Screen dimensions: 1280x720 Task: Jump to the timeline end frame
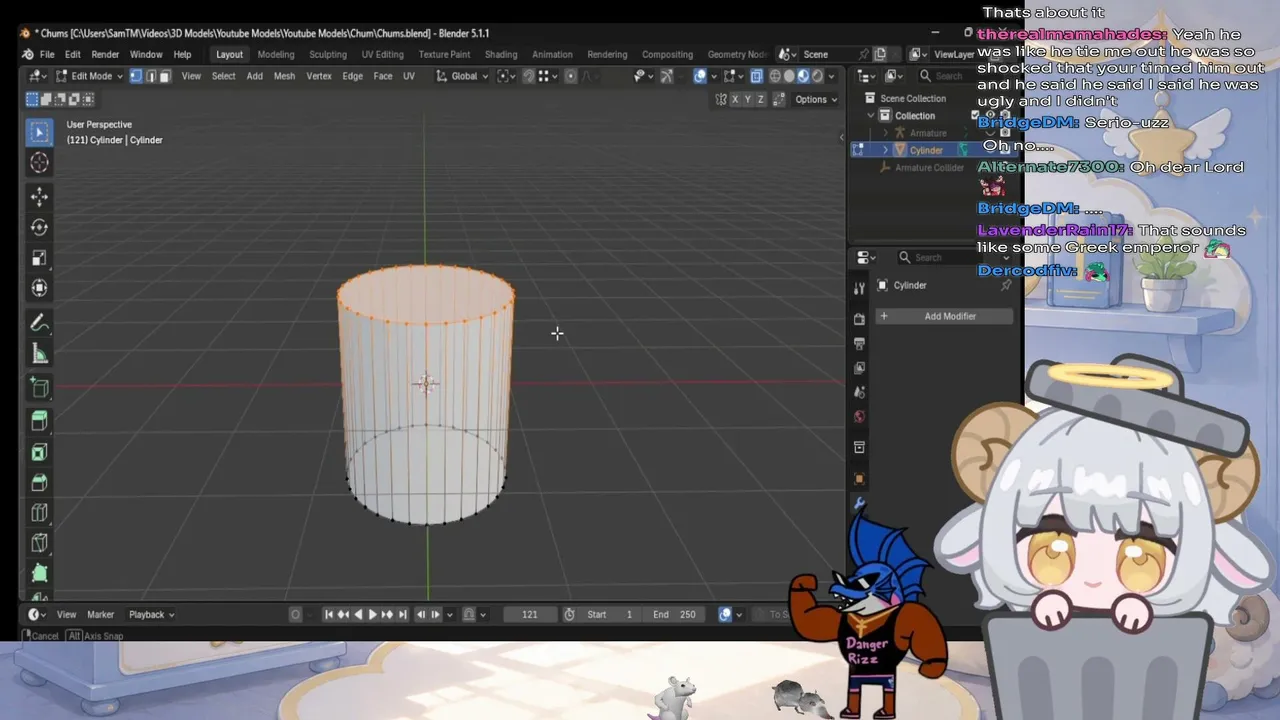[x=402, y=614]
